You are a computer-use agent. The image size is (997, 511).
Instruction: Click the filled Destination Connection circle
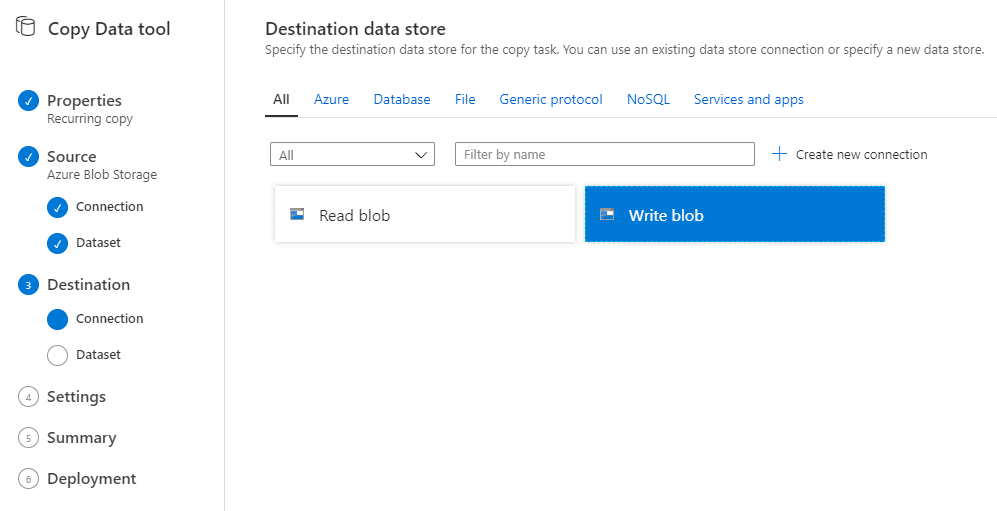click(57, 319)
